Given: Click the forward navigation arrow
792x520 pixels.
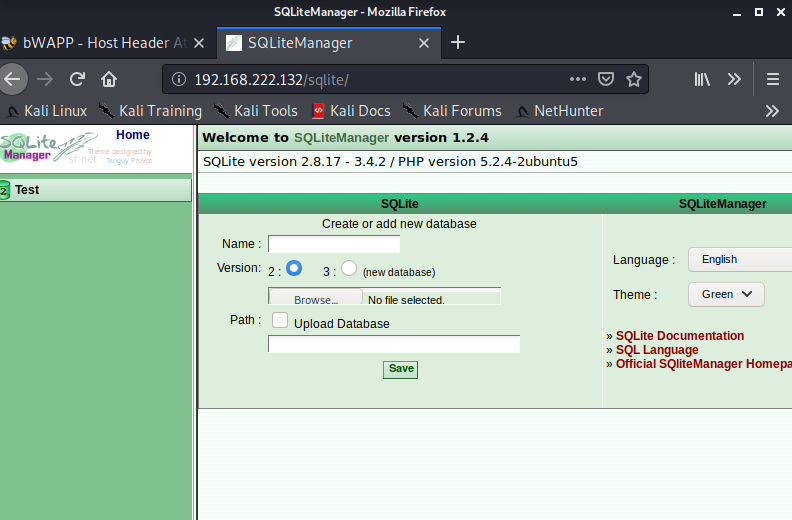Looking at the screenshot, I should point(45,79).
